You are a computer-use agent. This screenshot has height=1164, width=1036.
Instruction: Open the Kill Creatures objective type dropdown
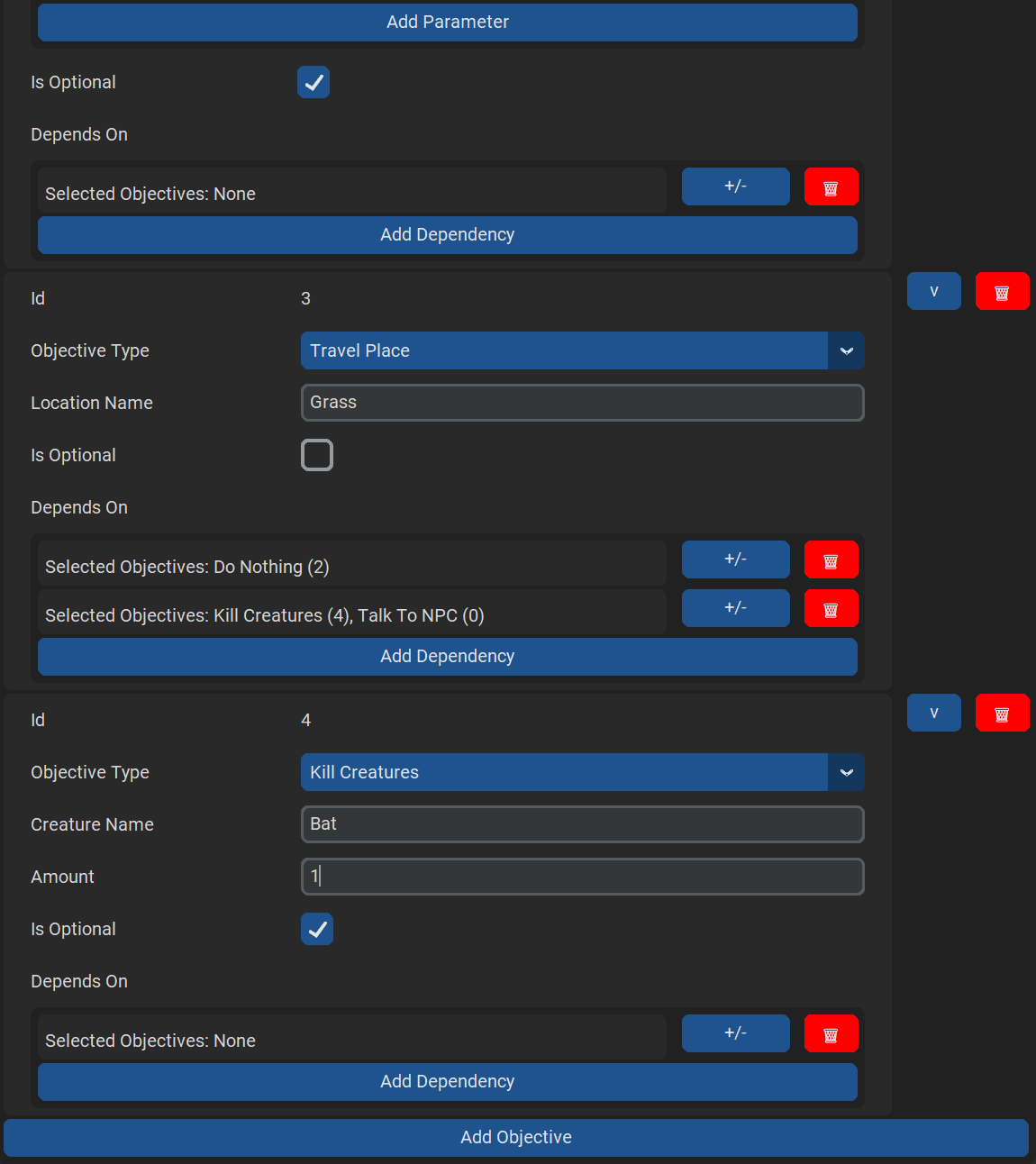pos(846,772)
